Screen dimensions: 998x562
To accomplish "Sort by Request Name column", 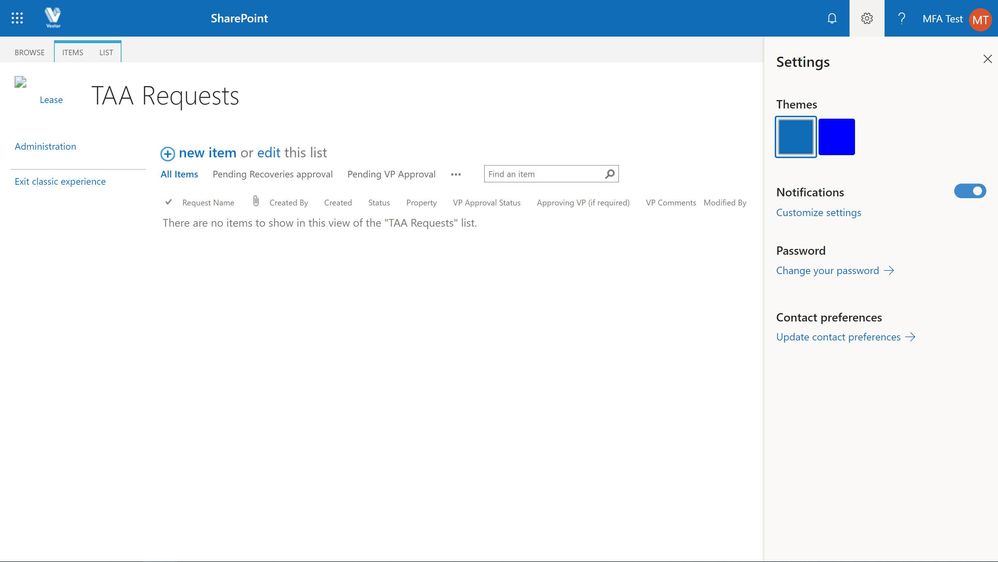I will (x=208, y=202).
